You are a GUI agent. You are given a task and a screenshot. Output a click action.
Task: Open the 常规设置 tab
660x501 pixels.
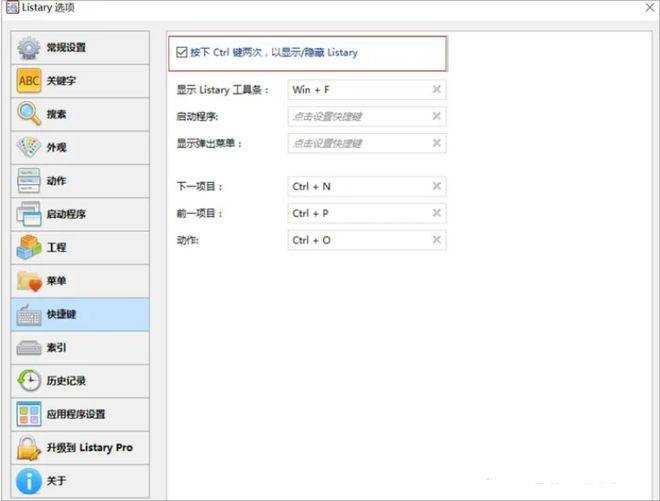[80, 48]
